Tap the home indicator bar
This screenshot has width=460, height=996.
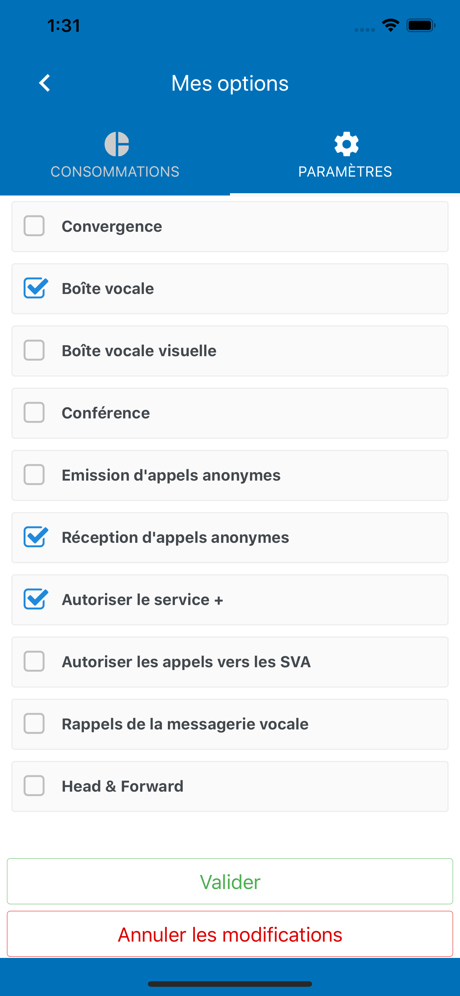[230, 984]
